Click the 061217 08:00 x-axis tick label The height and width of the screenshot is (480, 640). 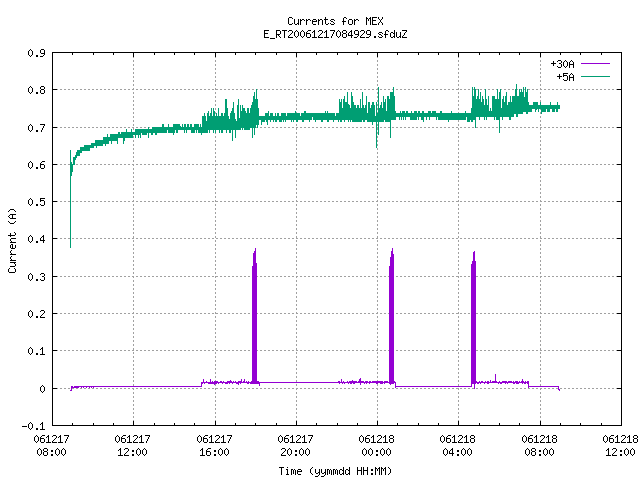[51, 445]
